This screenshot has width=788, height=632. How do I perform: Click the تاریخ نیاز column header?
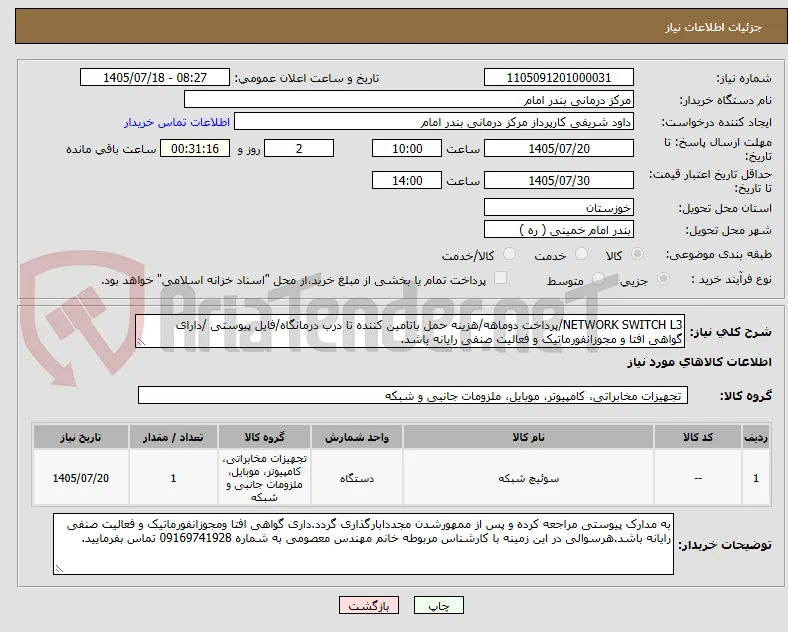(80, 437)
